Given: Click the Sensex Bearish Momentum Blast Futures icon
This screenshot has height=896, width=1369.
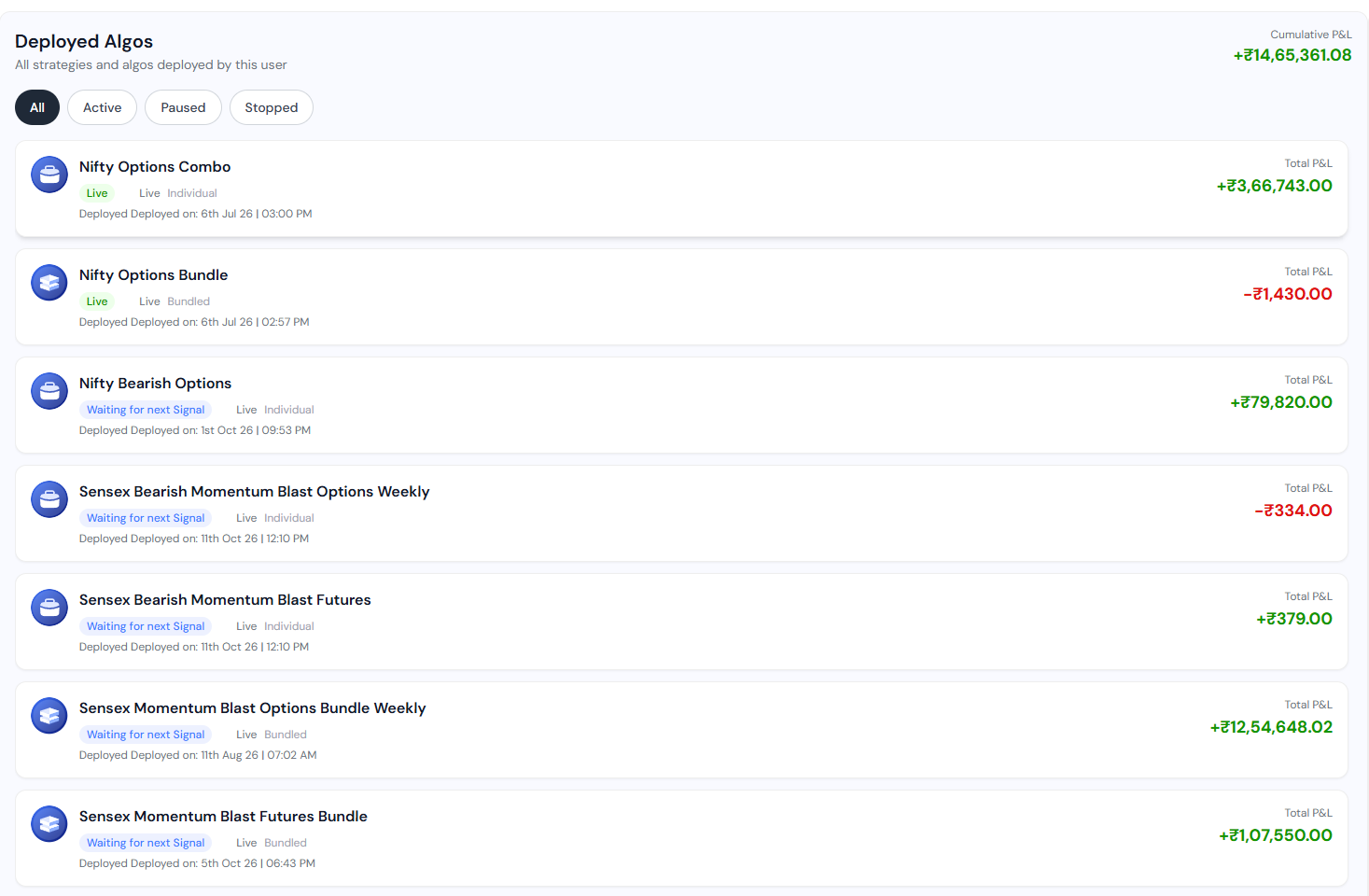Looking at the screenshot, I should pos(49,608).
